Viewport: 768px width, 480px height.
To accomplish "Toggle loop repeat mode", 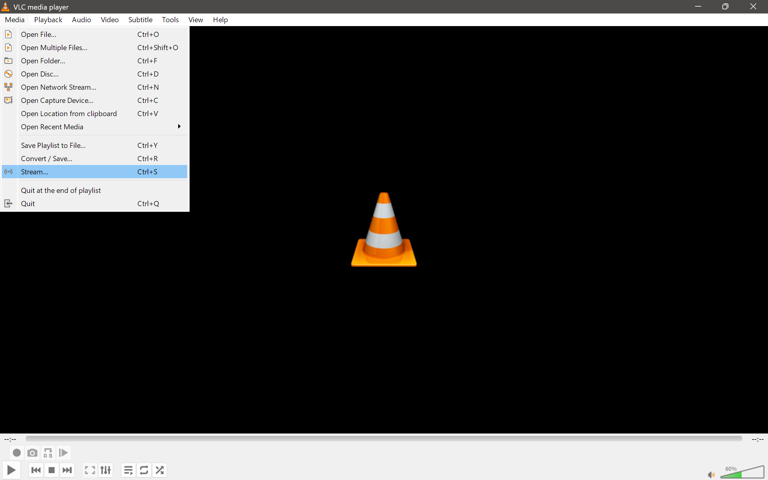I will 144,470.
